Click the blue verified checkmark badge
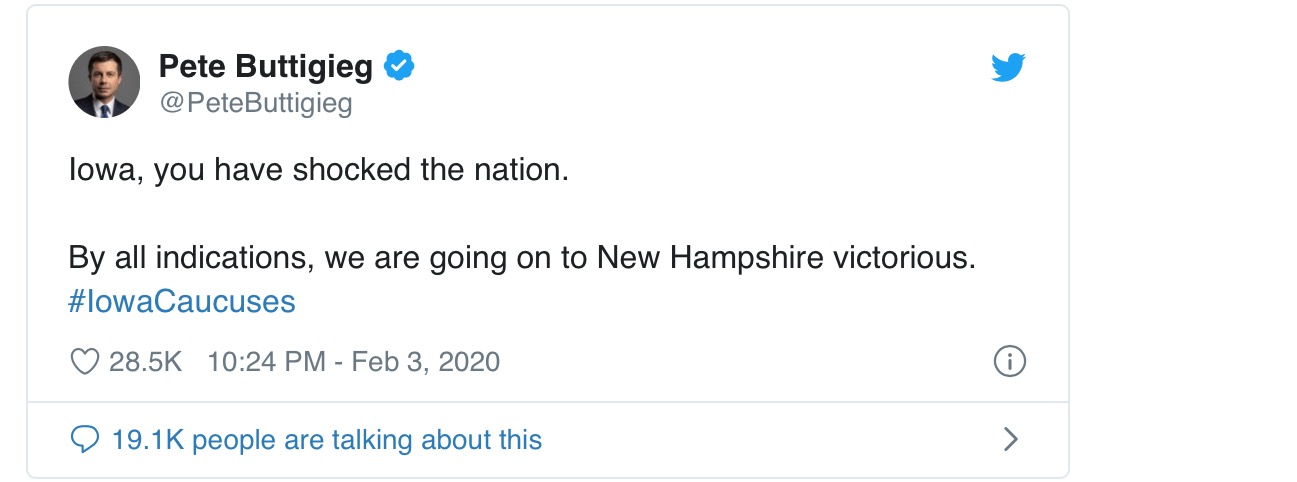 [400, 67]
